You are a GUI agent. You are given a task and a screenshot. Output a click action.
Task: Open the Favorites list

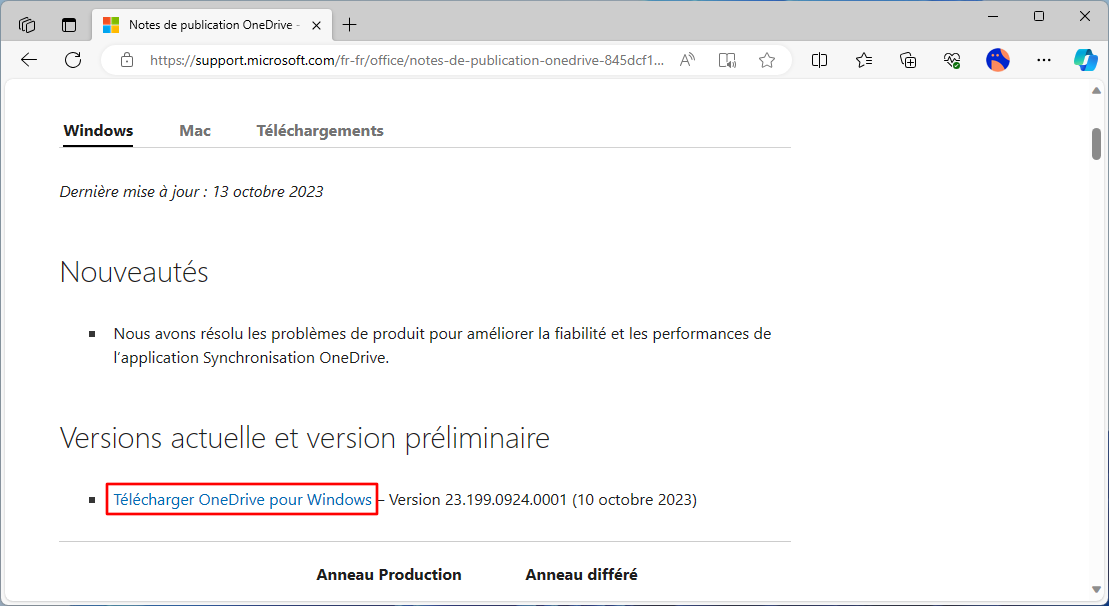coord(864,60)
